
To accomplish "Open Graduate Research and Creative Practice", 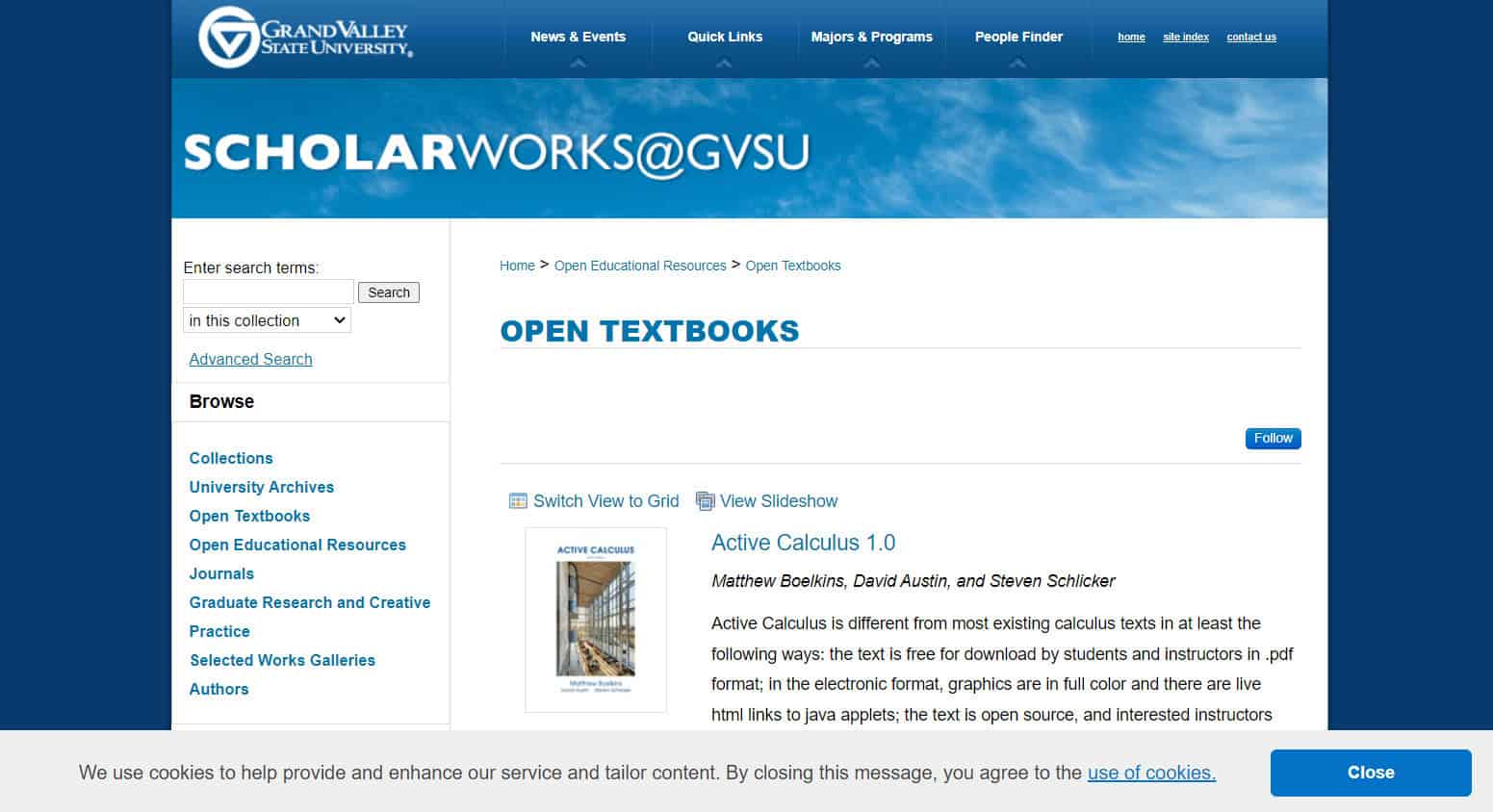I will [310, 617].
